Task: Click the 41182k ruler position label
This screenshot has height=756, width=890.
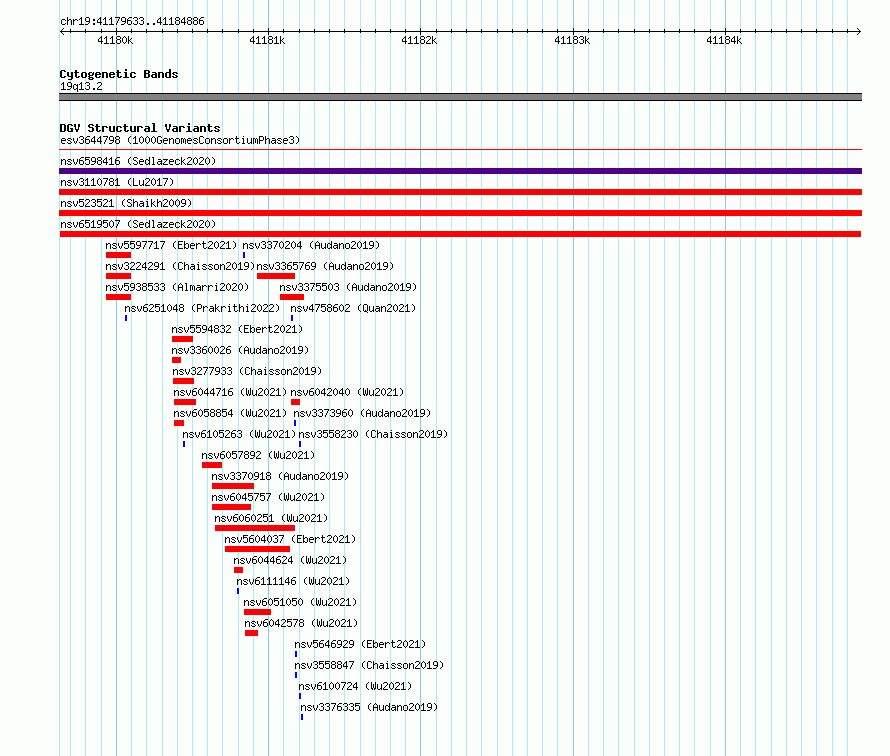Action: [419, 40]
